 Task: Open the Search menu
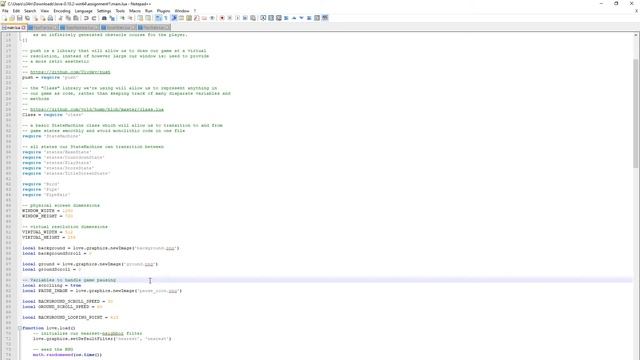click(30, 11)
